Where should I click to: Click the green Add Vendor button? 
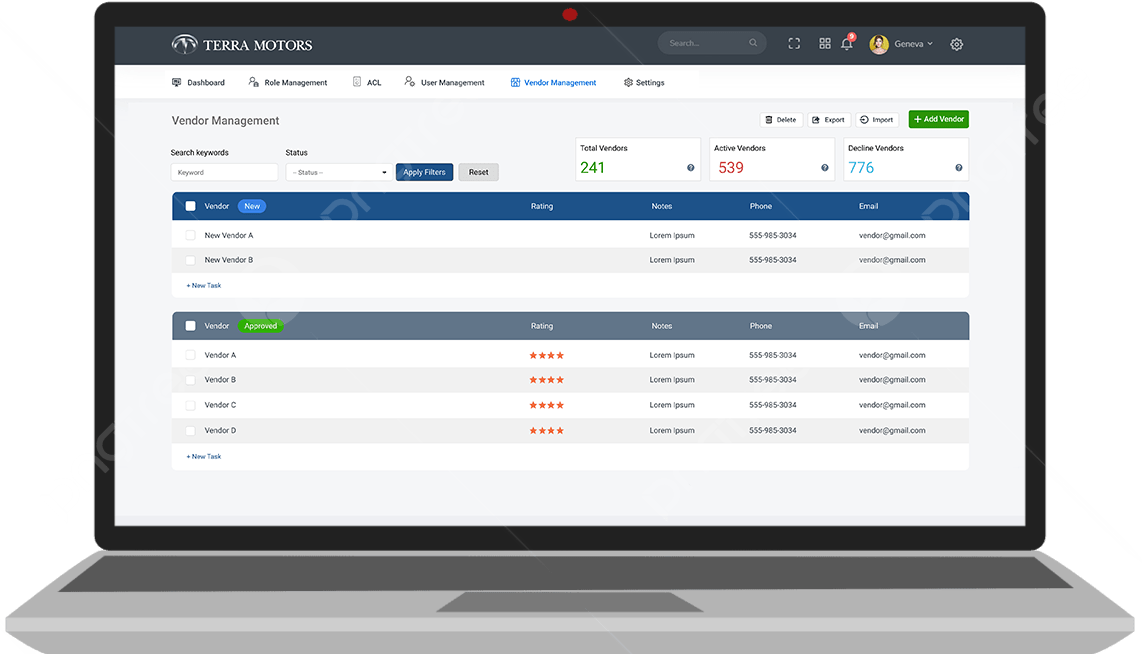tap(938, 120)
